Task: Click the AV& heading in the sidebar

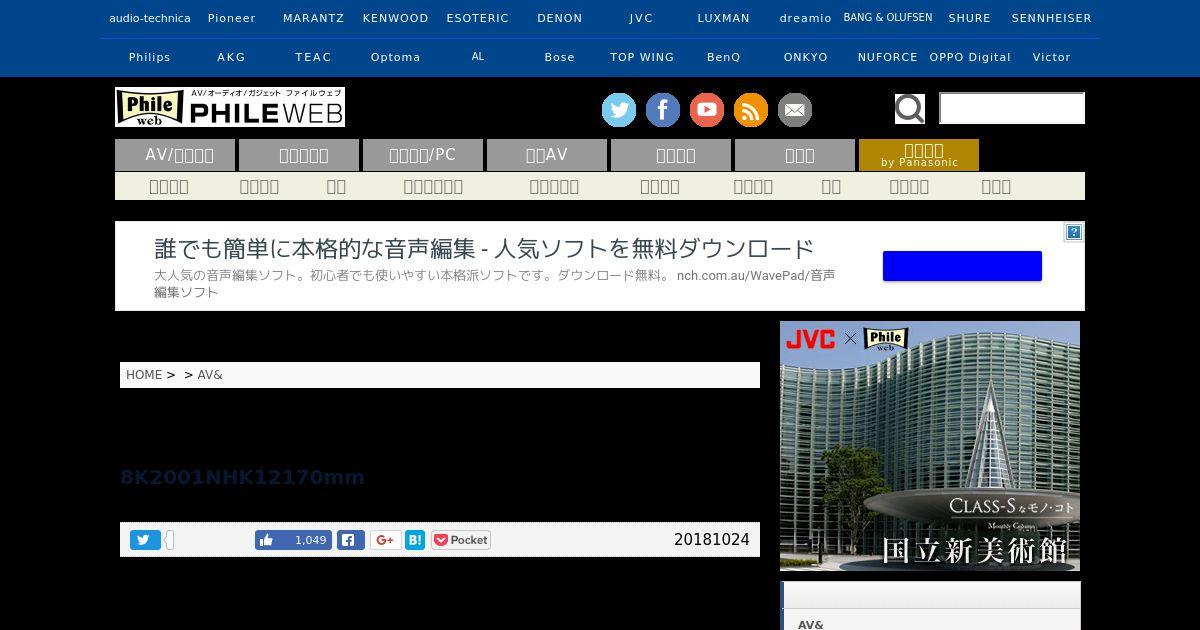Action: (x=811, y=624)
